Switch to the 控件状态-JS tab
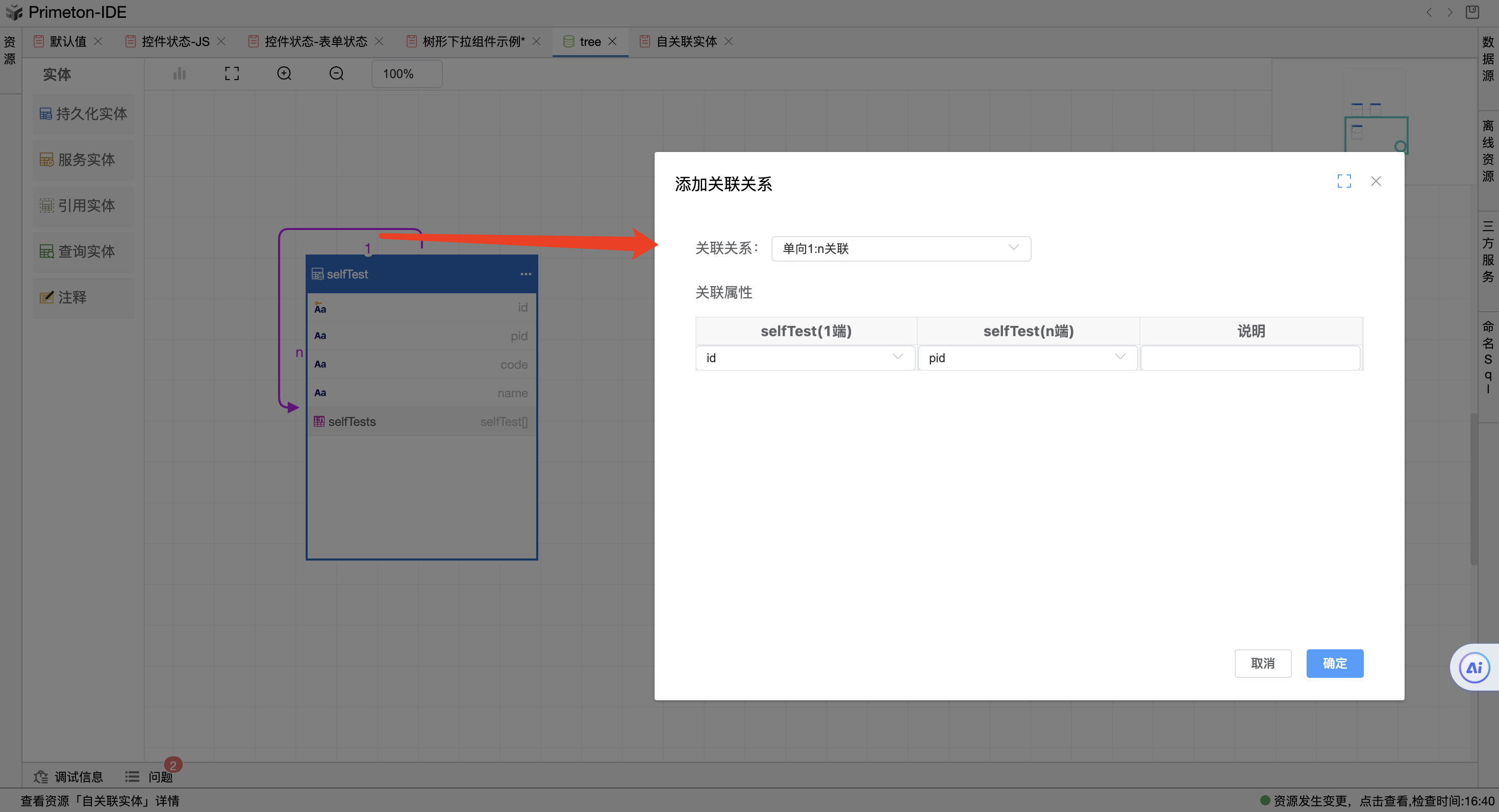This screenshot has width=1499, height=812. point(174,42)
